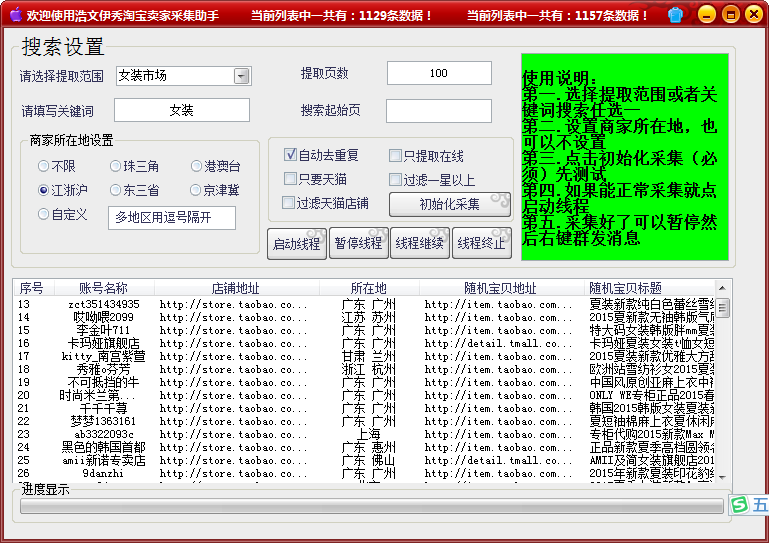The image size is (769, 543).
Task: Click the progress bar under 进度显示
Action: pyautogui.click(x=371, y=506)
